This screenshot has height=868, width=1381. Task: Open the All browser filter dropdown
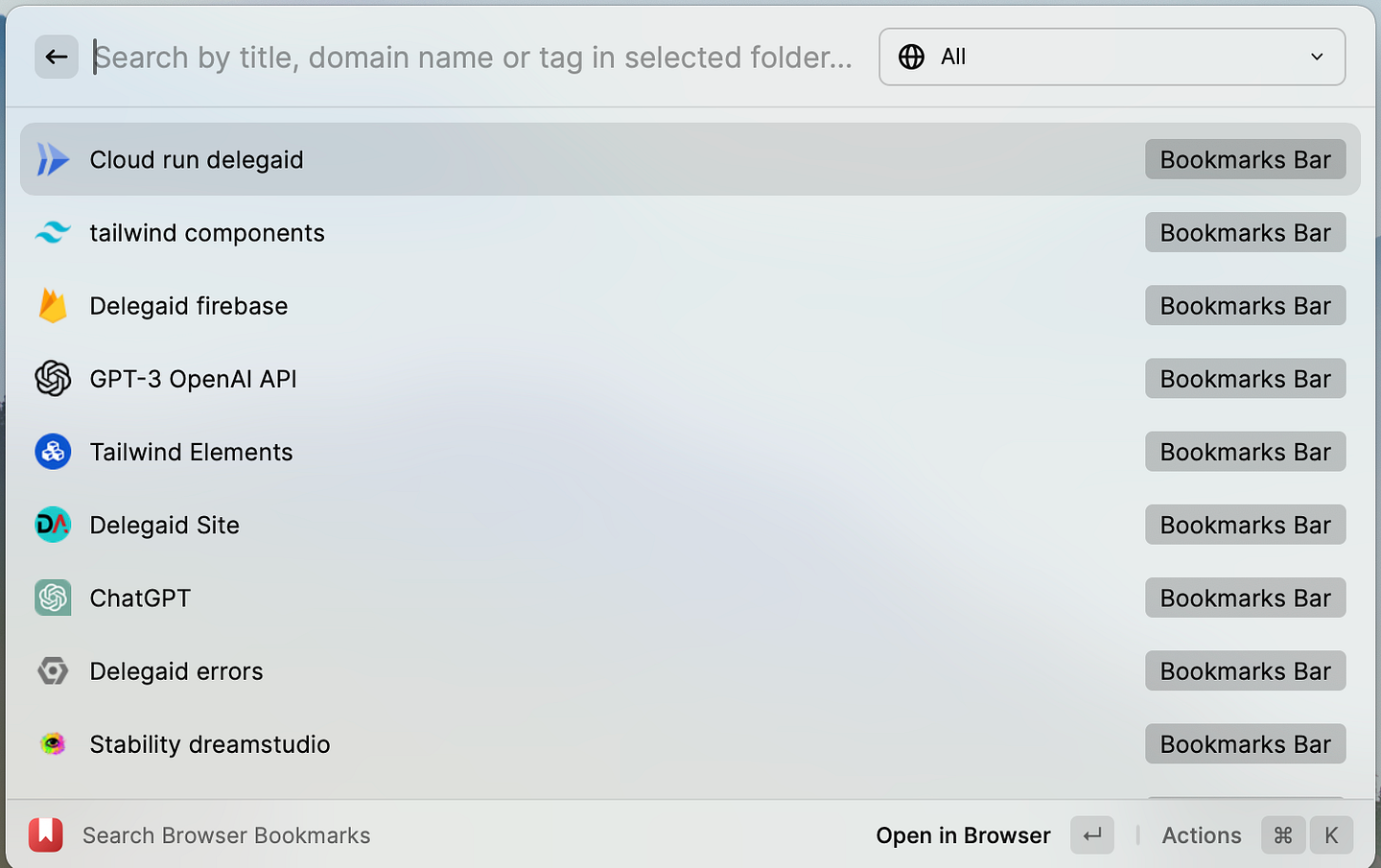tap(1112, 57)
